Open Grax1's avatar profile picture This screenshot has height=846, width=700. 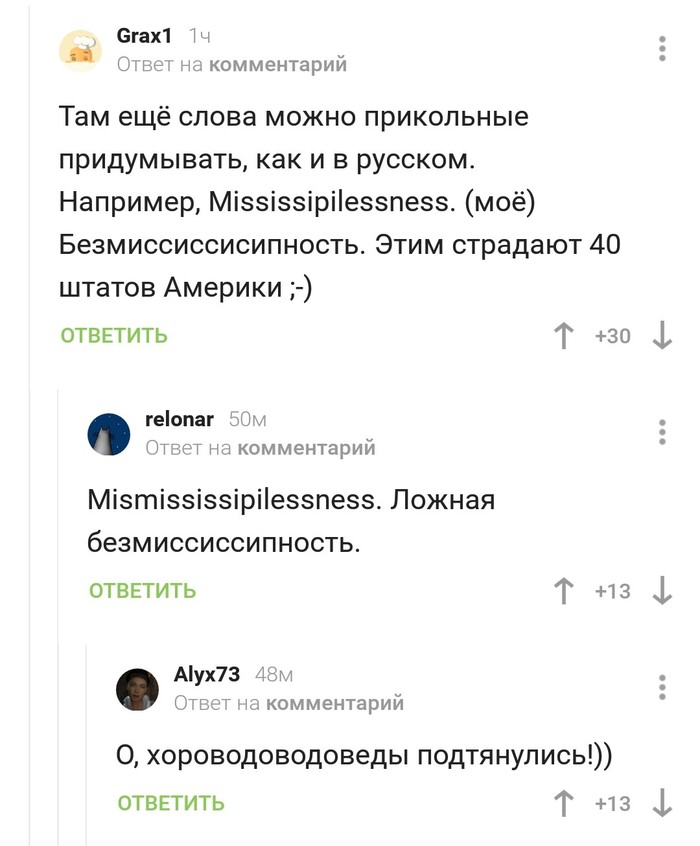click(x=80, y=50)
